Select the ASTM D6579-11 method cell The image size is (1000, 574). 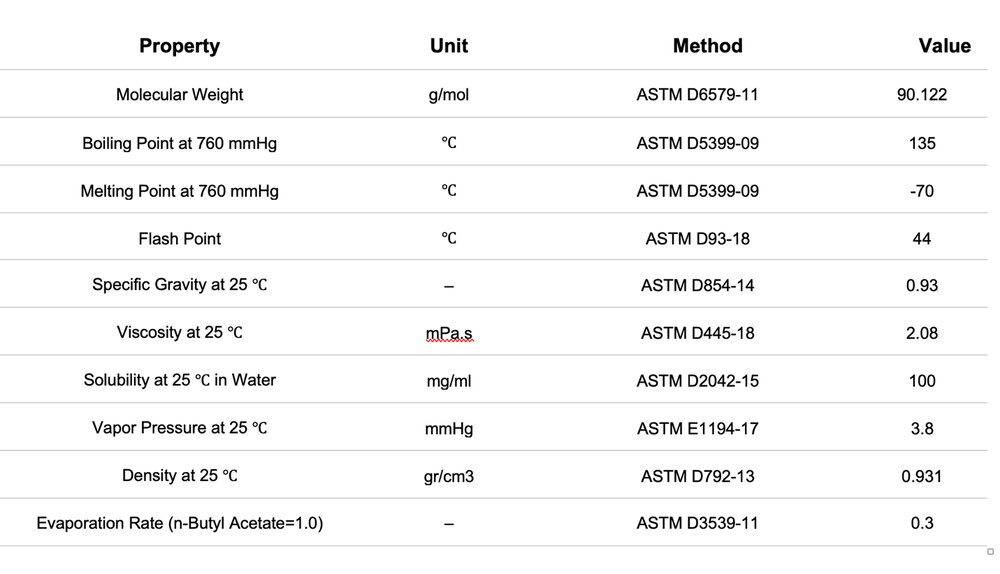697,95
